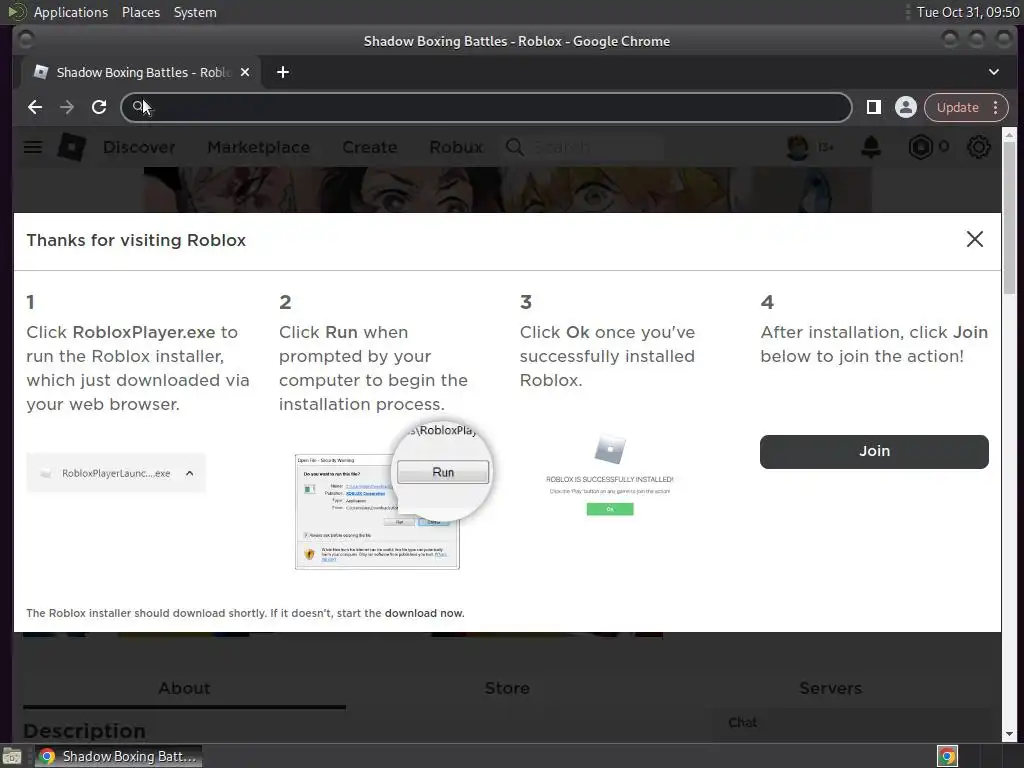Open the Create page
Viewport: 1024px width, 768px height.
coord(370,148)
